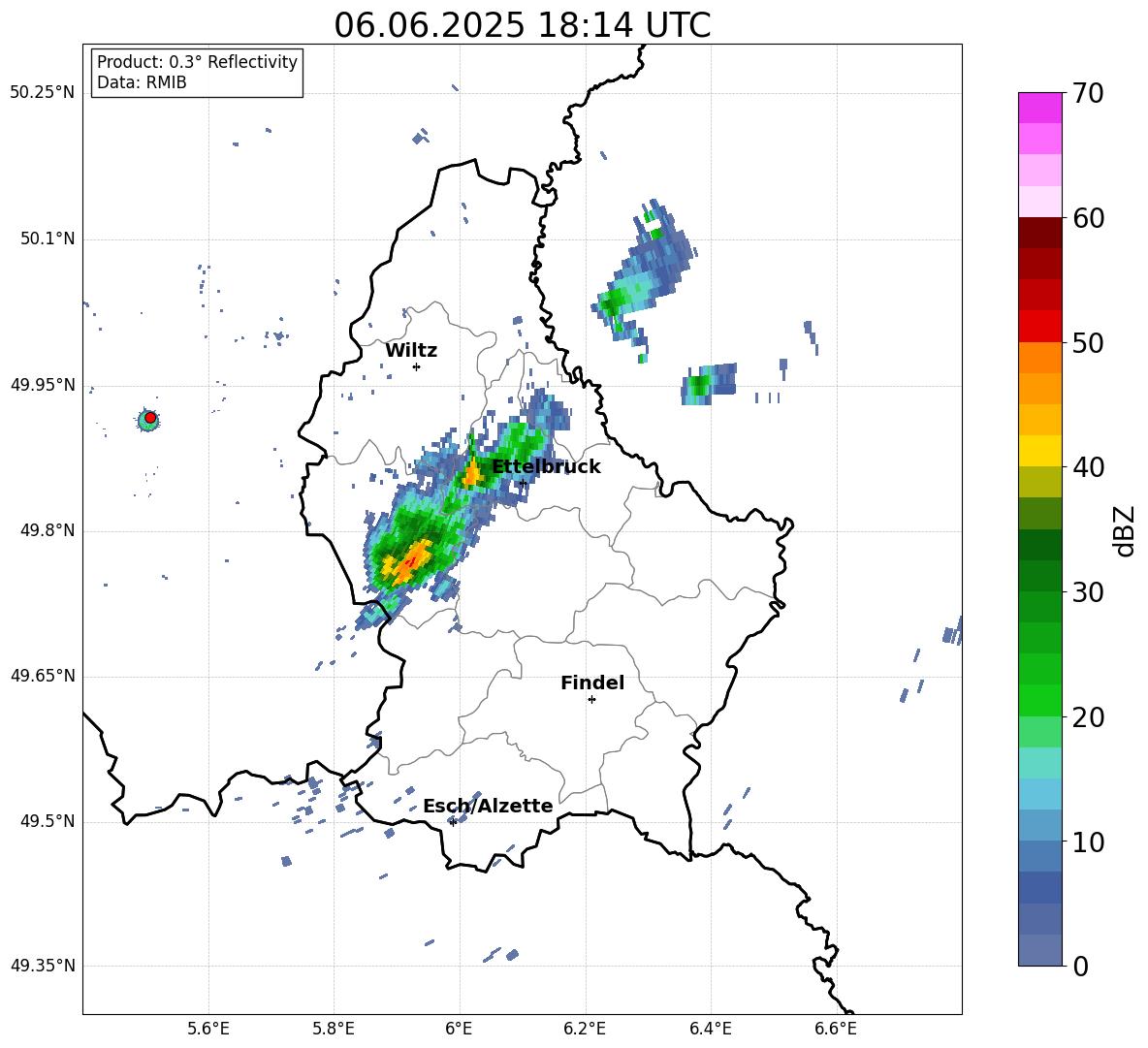Click the 49.35°N latitude label
Viewport: 1148px width, 1048px height.
[43, 966]
